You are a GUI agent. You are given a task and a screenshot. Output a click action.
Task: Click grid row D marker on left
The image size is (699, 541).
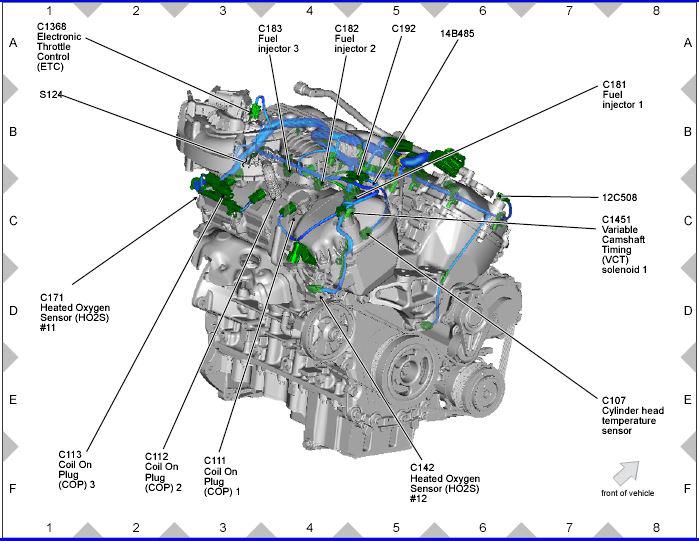click(13, 310)
